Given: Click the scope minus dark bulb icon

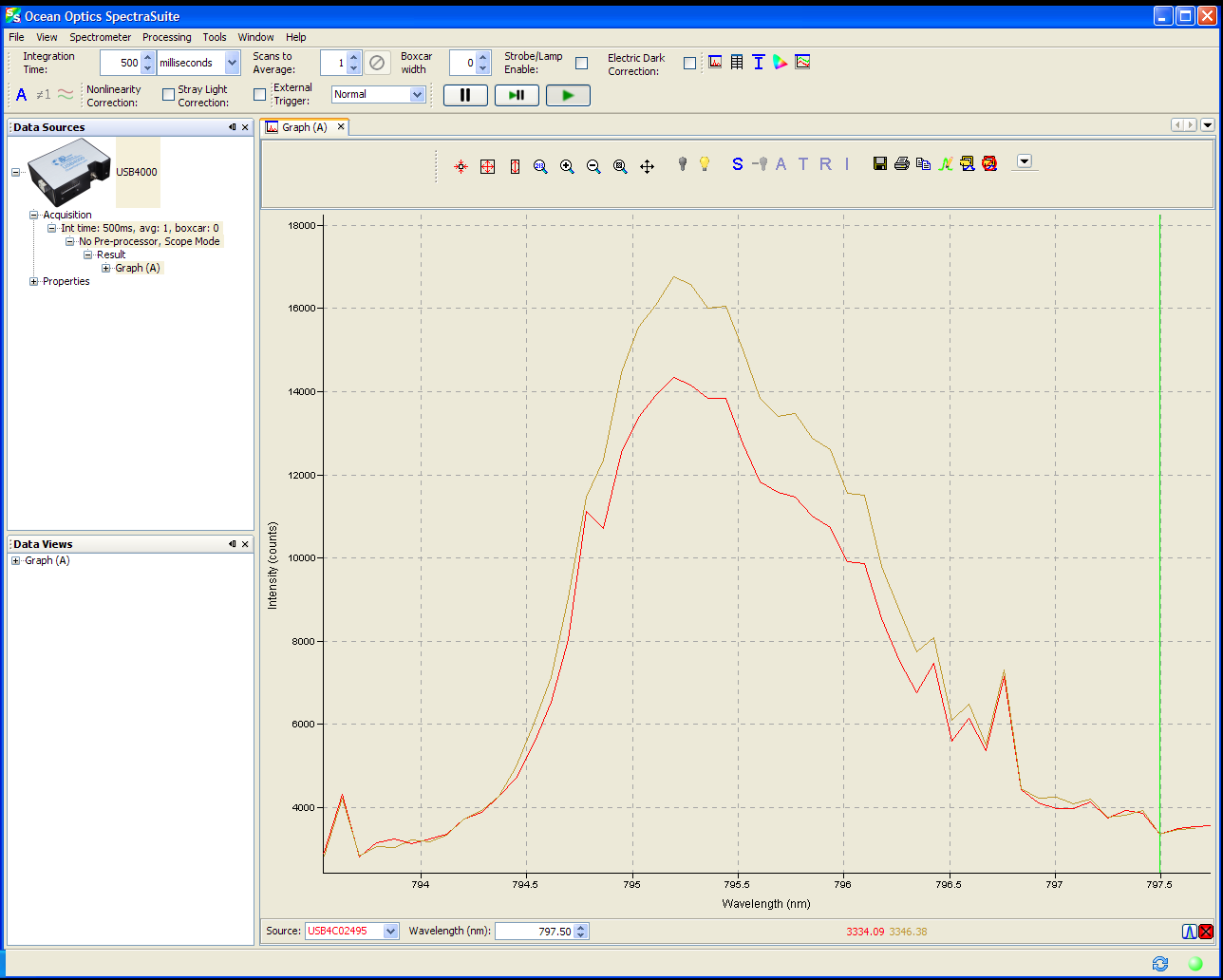Looking at the screenshot, I should [761, 164].
